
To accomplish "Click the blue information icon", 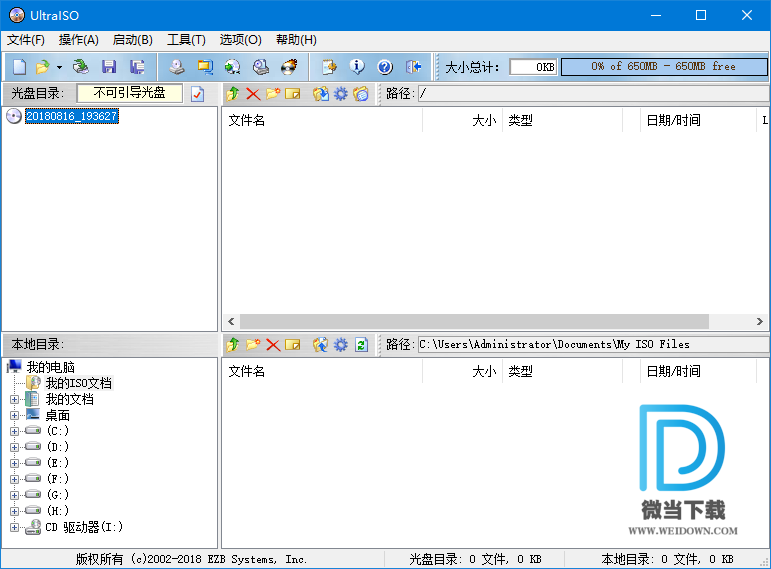I will coord(357,66).
